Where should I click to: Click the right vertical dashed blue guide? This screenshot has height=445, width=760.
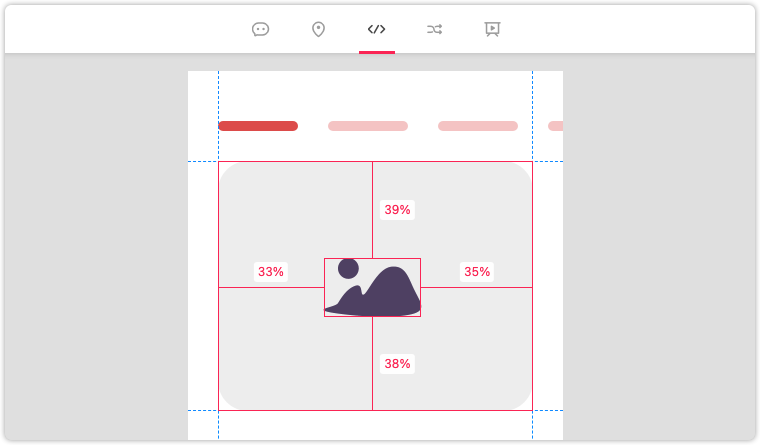(533, 116)
